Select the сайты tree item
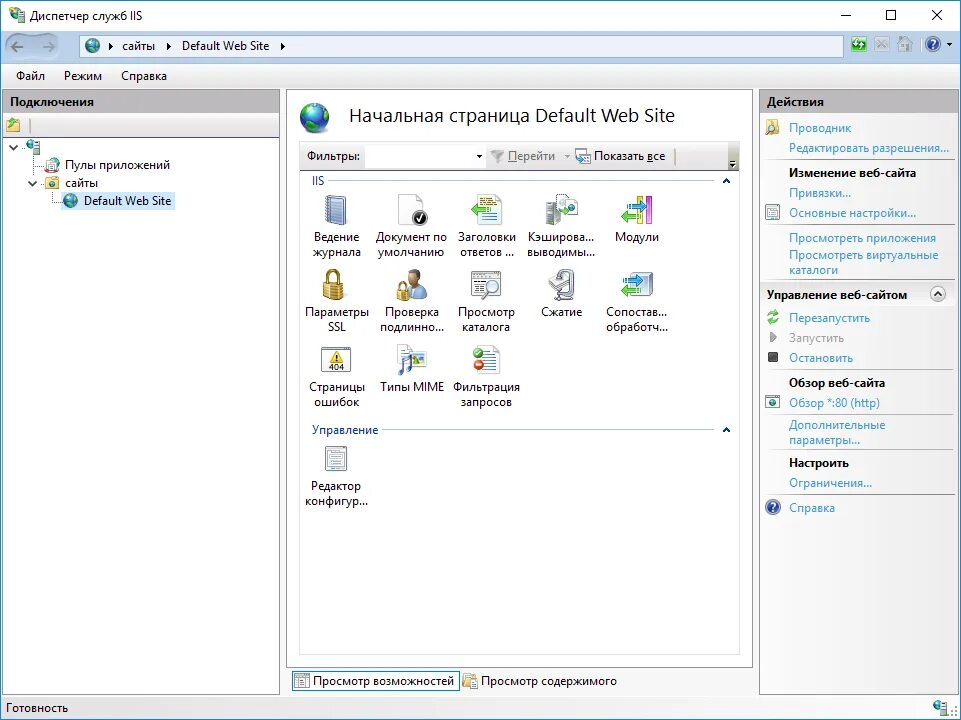Image resolution: width=961 pixels, height=720 pixels. click(x=82, y=183)
